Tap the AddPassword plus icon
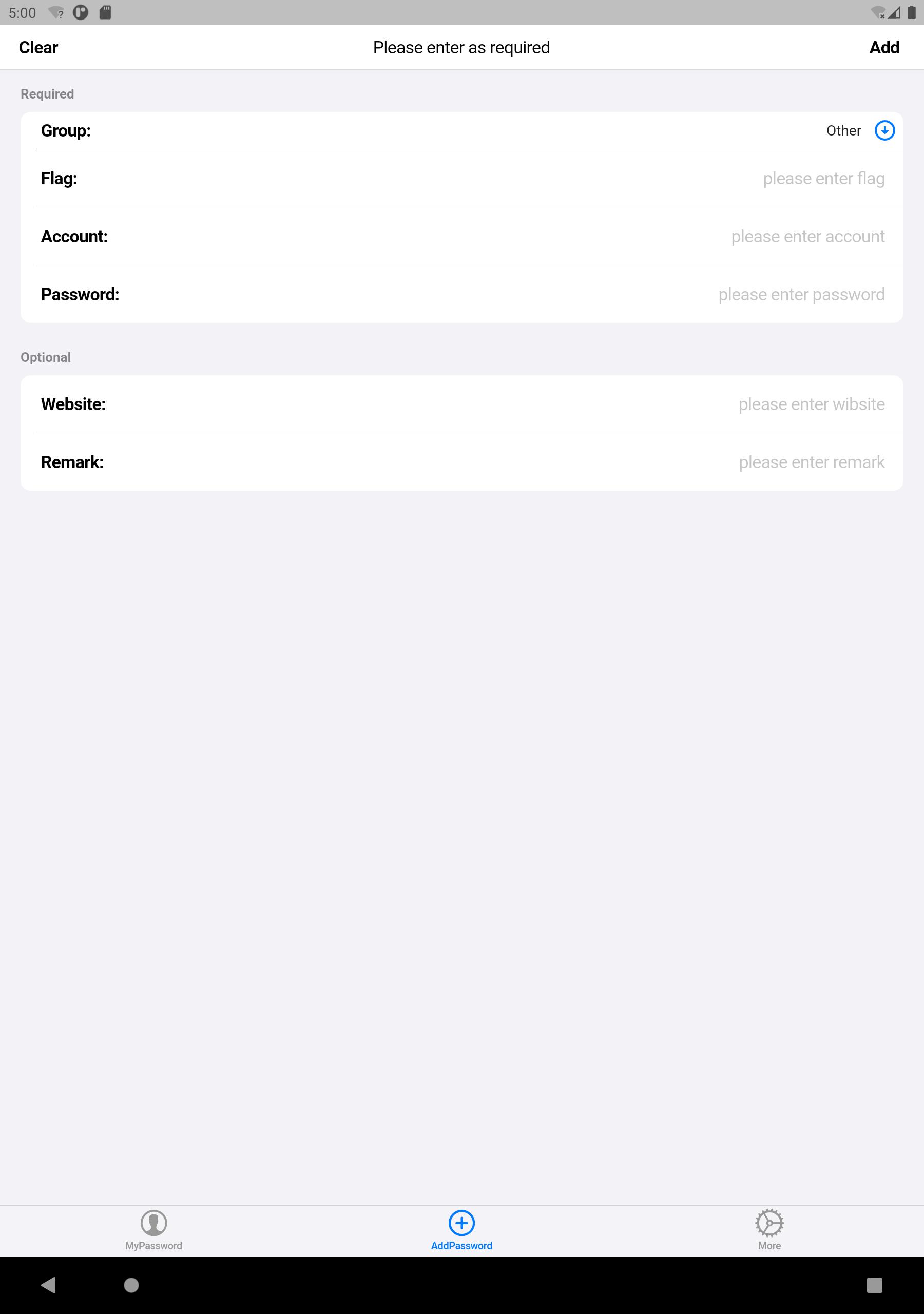 [461, 1223]
